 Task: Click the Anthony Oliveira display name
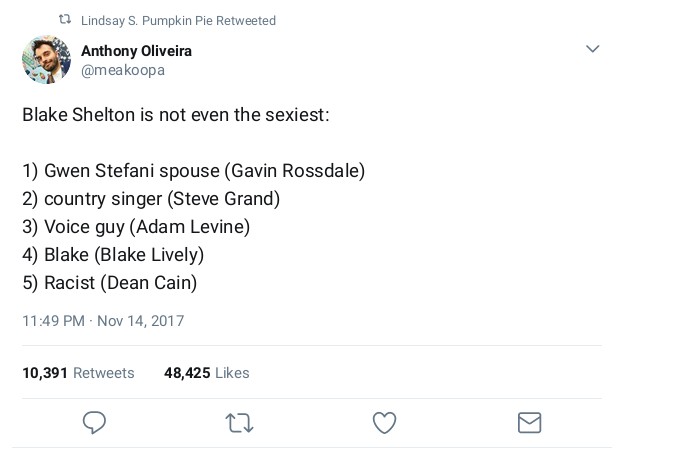tap(136, 51)
